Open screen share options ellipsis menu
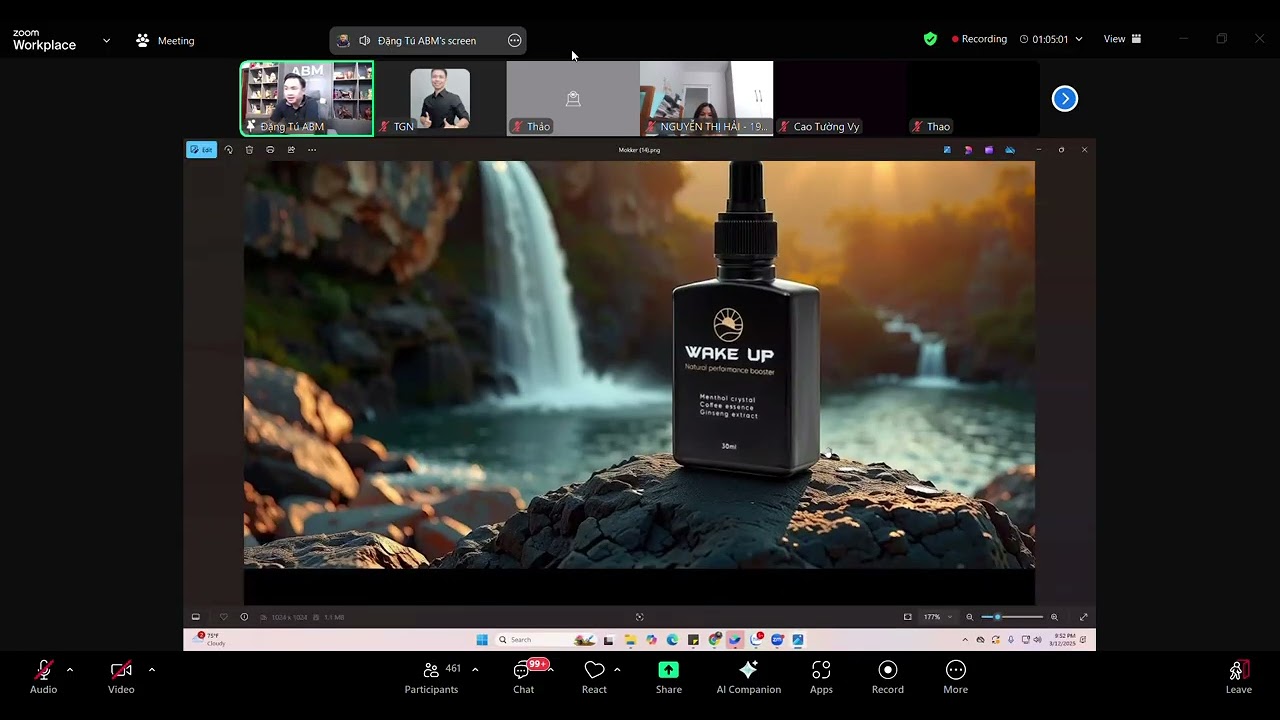Viewport: 1280px width, 720px height. click(514, 40)
